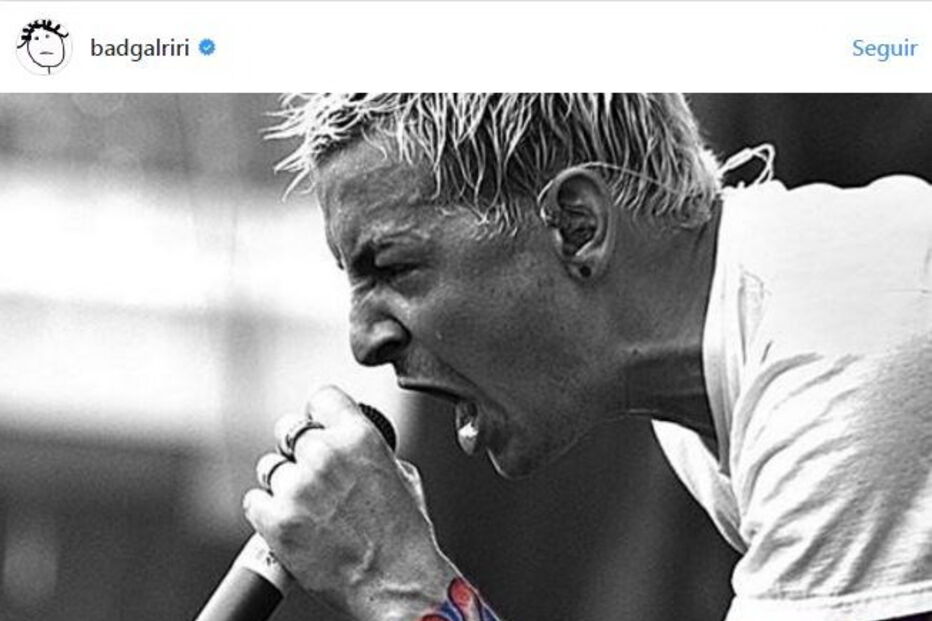The image size is (932, 621).
Task: Click the earlobe stud earring in photo
Action: point(585,272)
